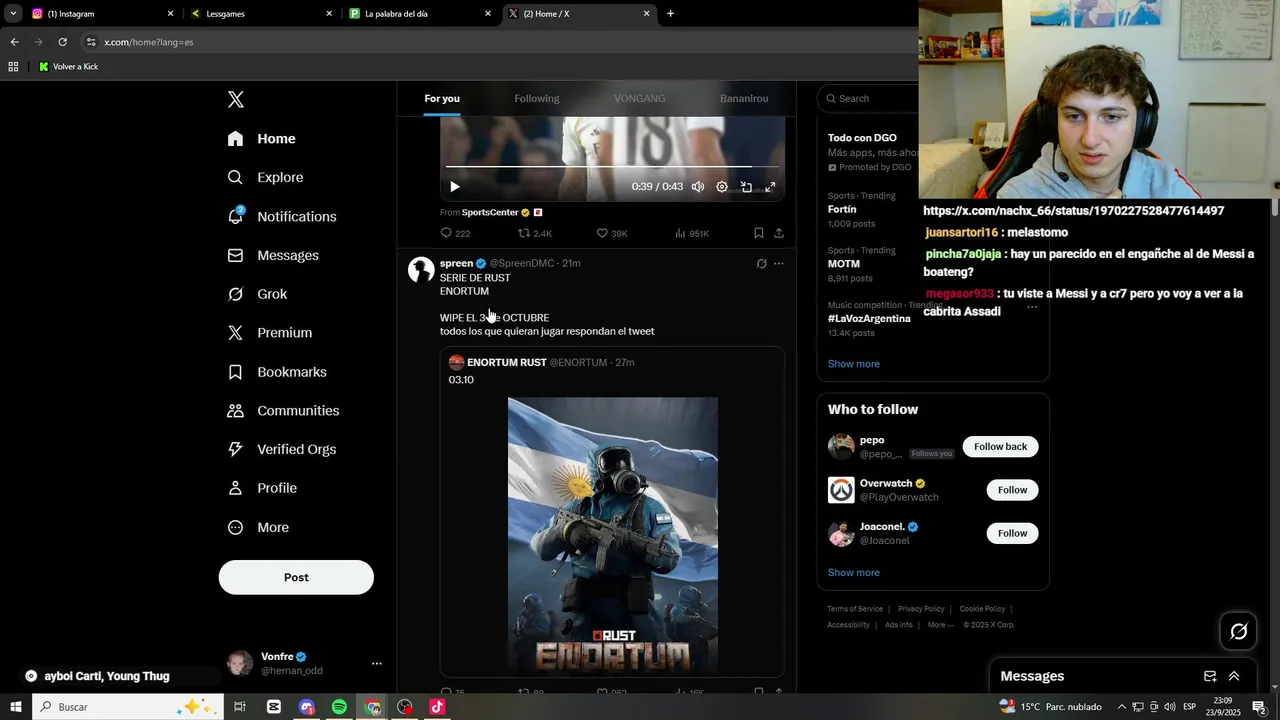1280x720 pixels.
Task: Show more trending topics
Action: click(854, 364)
